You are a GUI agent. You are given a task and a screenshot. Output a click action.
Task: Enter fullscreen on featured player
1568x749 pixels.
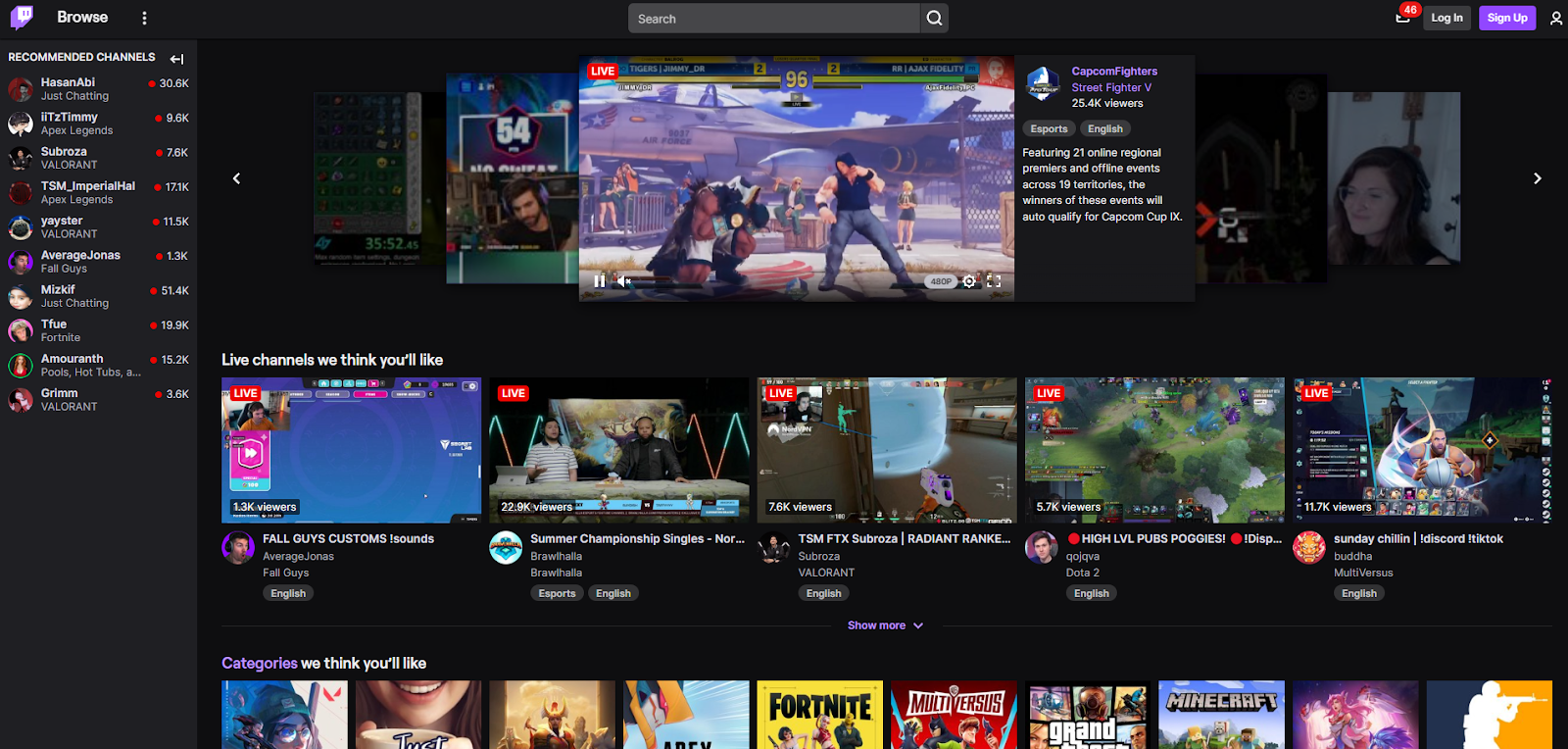click(x=994, y=281)
